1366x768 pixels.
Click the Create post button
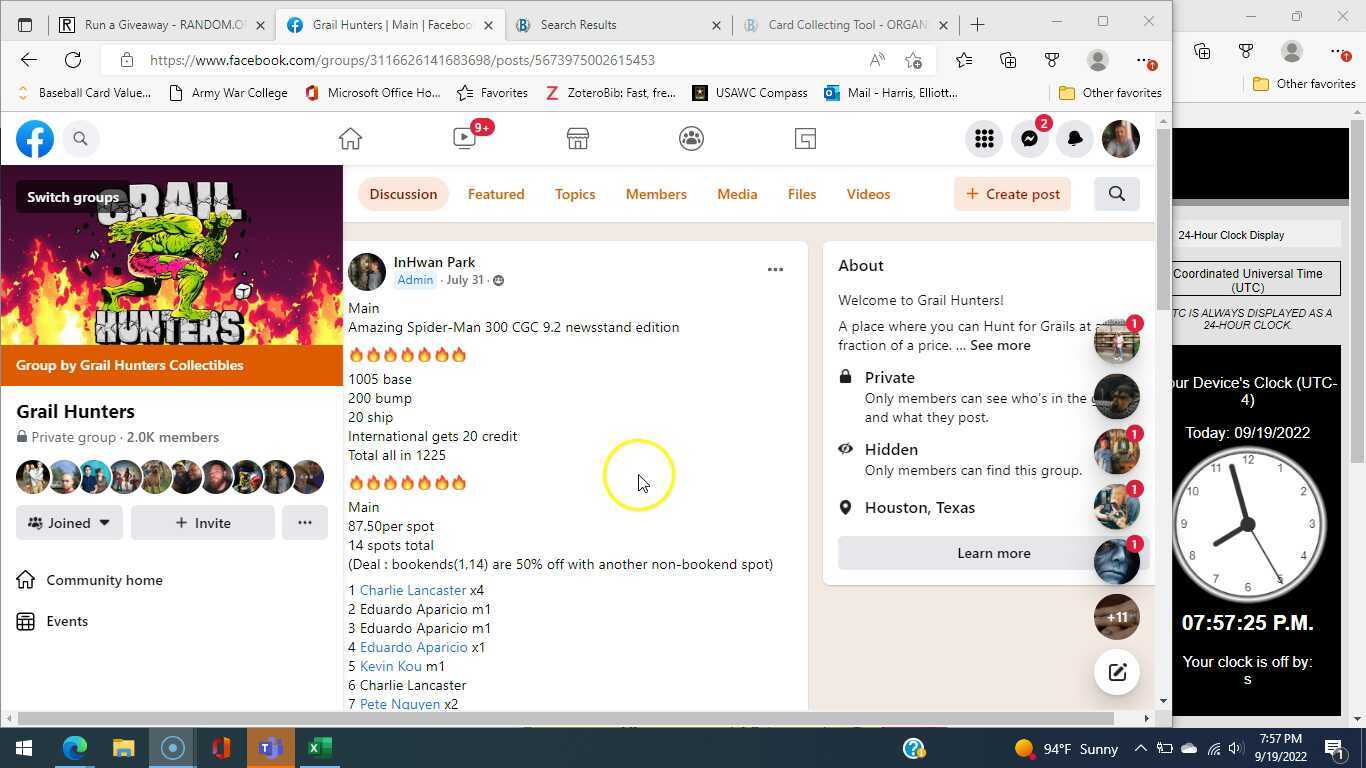[1012, 194]
